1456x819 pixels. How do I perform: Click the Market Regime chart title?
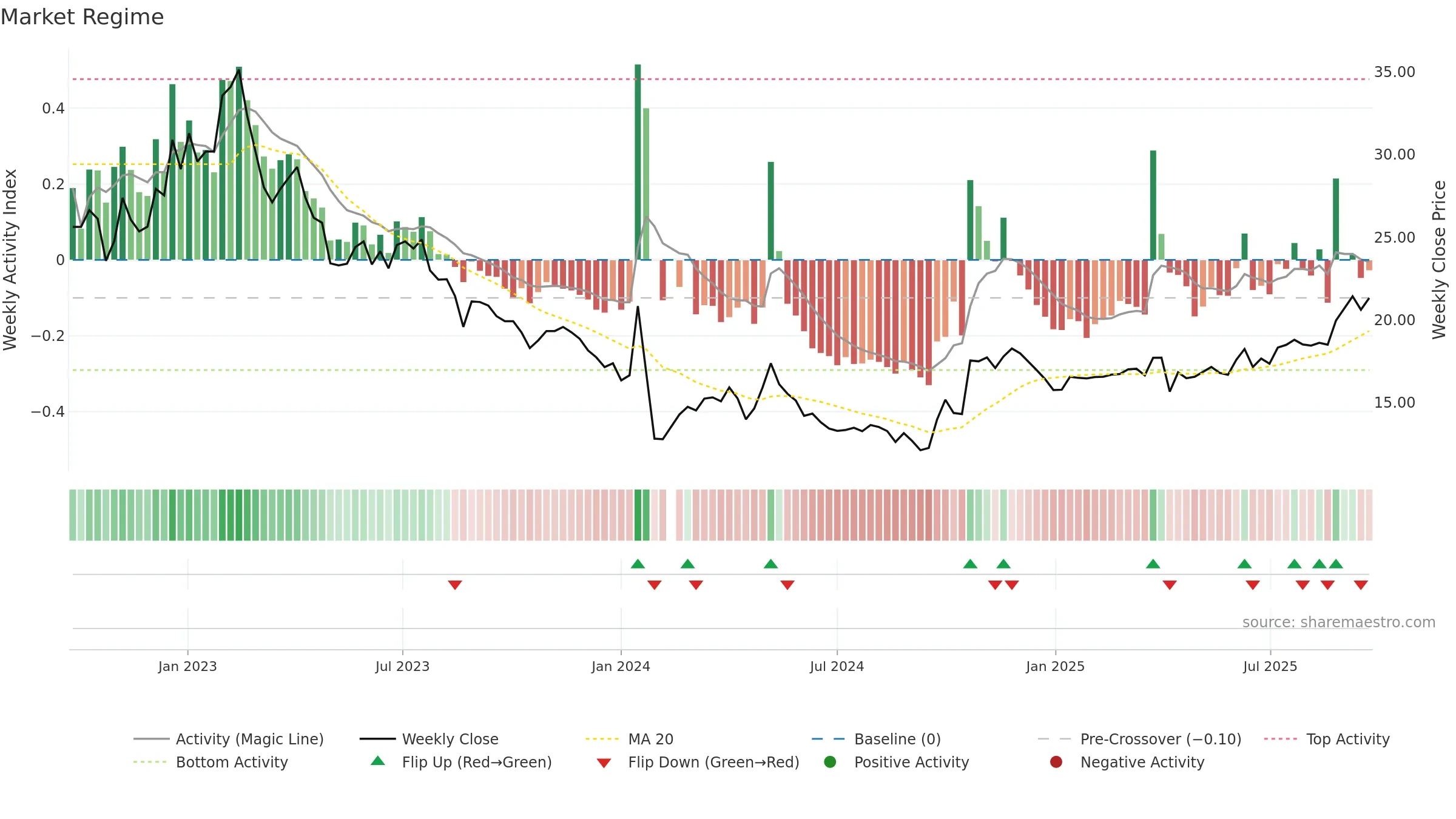tap(82, 17)
